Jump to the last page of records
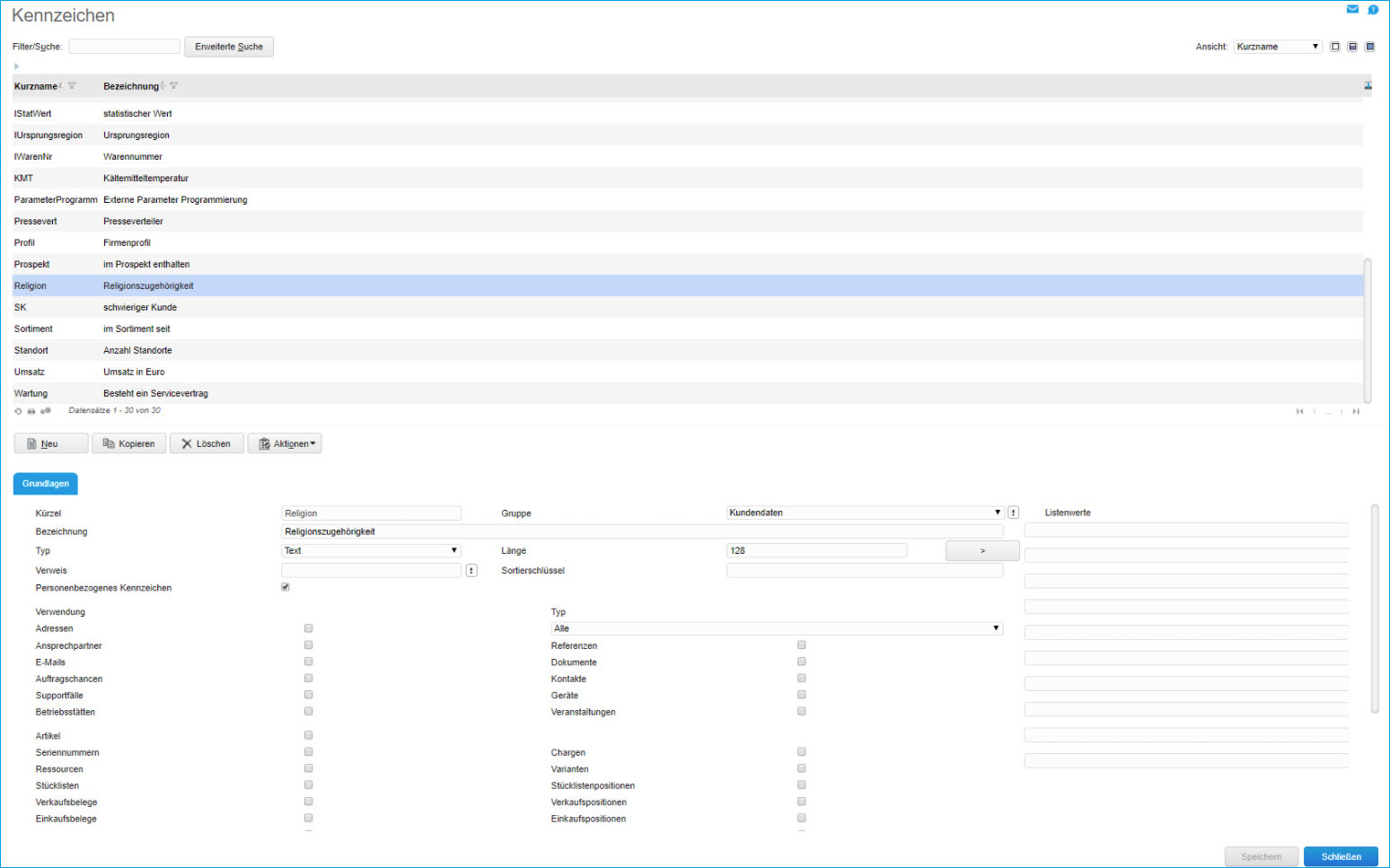This screenshot has width=1390, height=868. (1356, 411)
